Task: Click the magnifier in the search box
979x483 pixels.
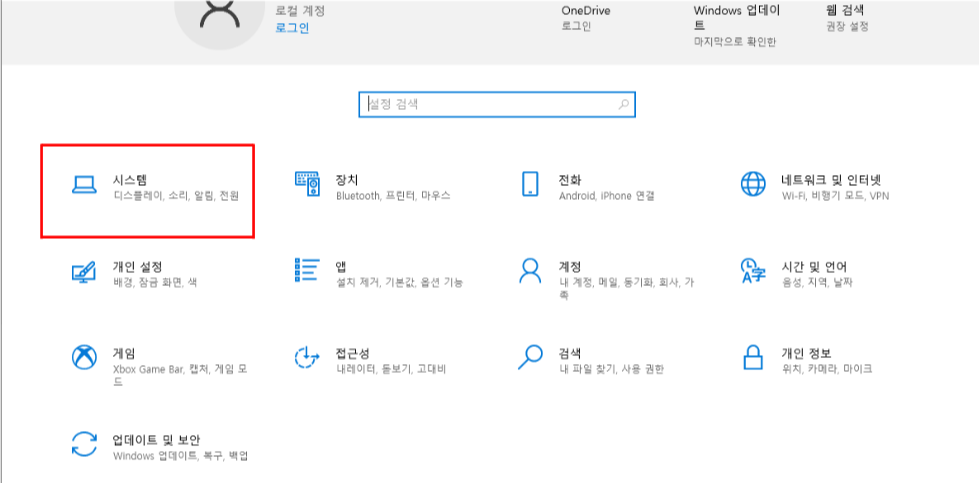Action: 623,104
